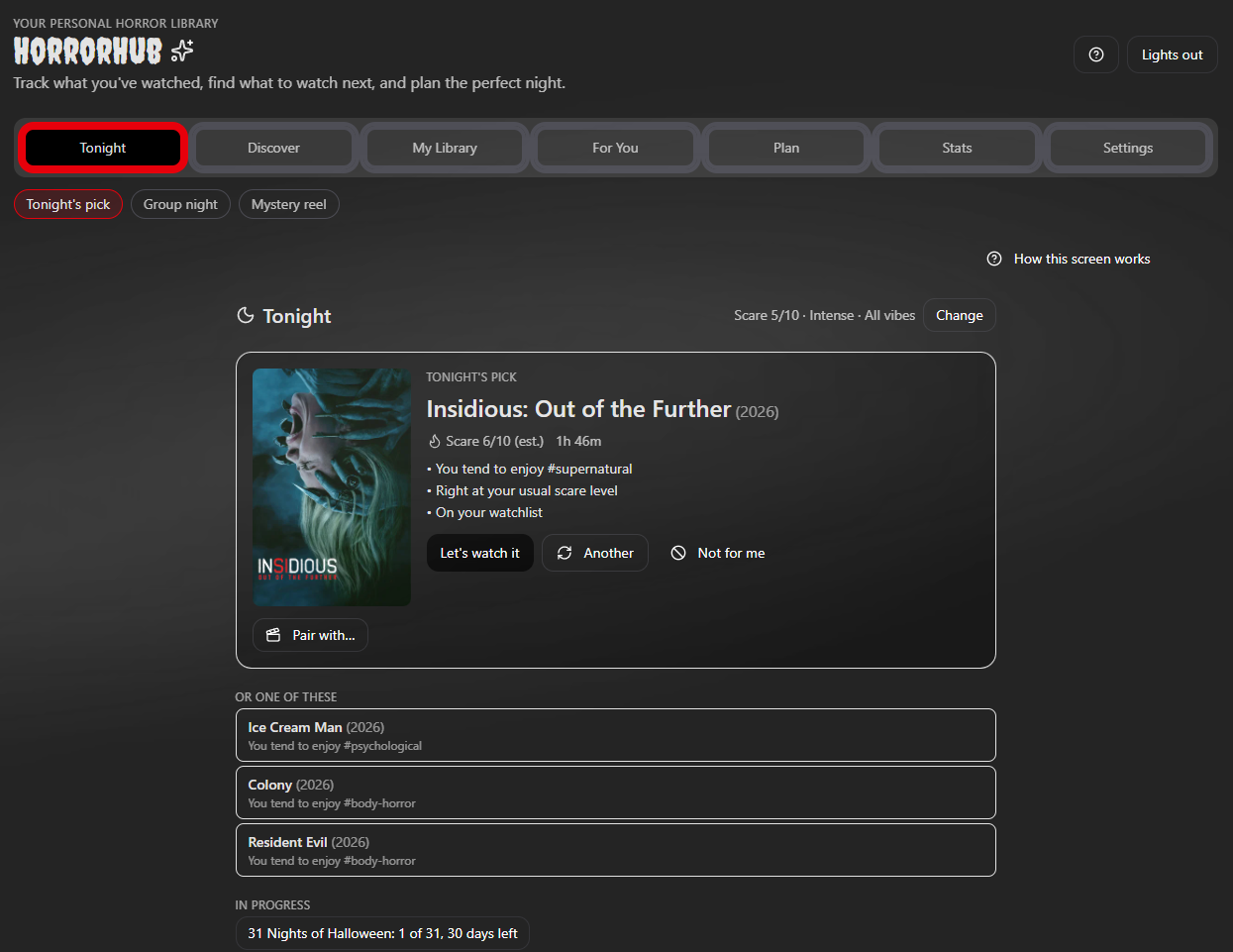Click the moon icon next to Tonight heading
This screenshot has height=952, width=1233.
point(246,315)
